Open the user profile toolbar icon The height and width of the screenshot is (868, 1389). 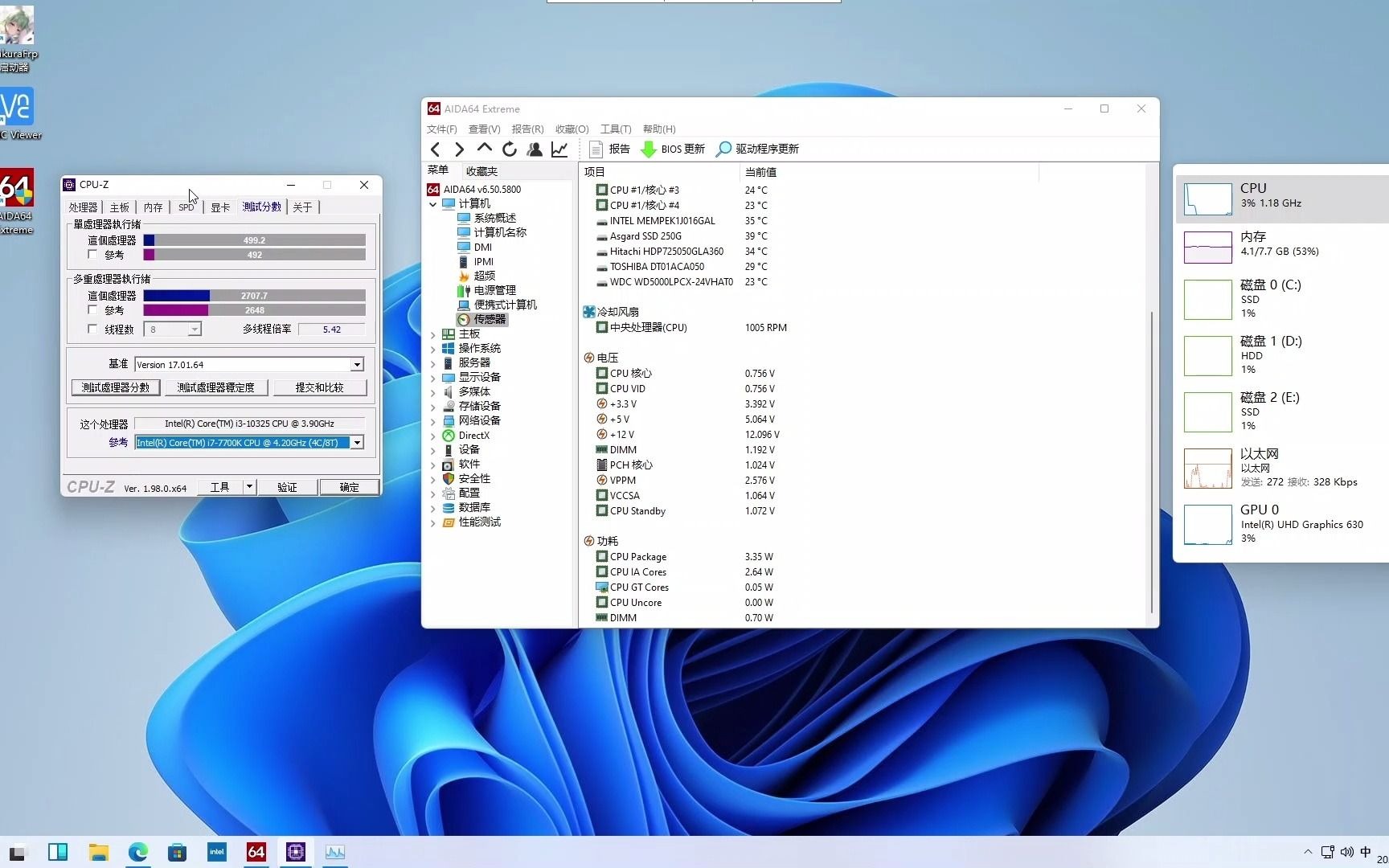(x=535, y=149)
